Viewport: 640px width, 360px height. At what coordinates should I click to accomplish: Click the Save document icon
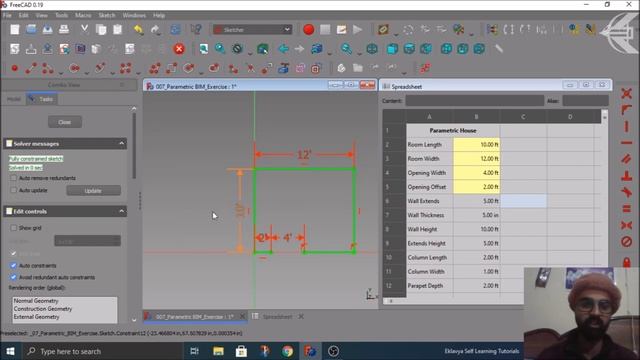point(47,29)
